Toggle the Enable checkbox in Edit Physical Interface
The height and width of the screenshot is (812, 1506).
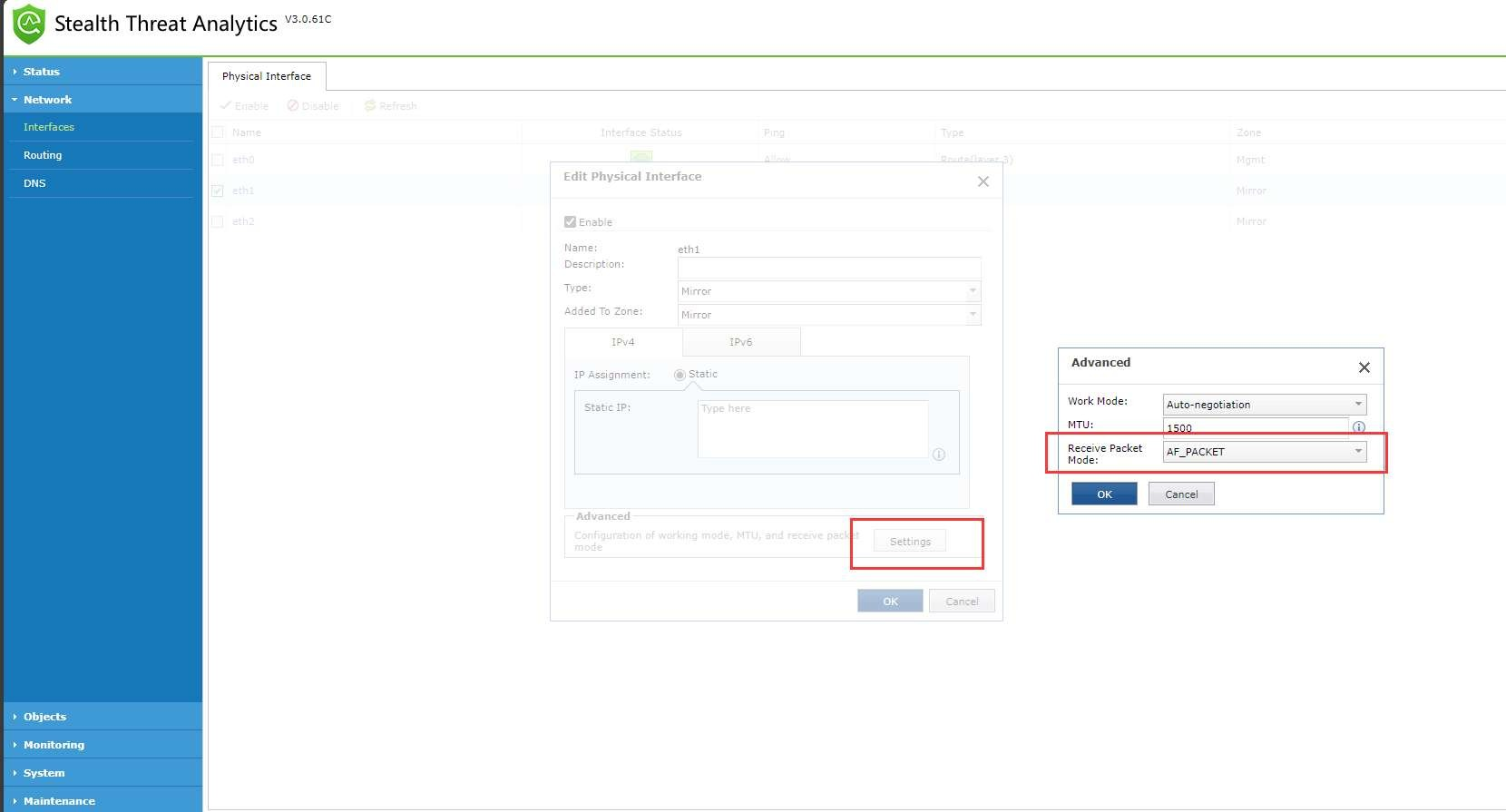(x=570, y=221)
